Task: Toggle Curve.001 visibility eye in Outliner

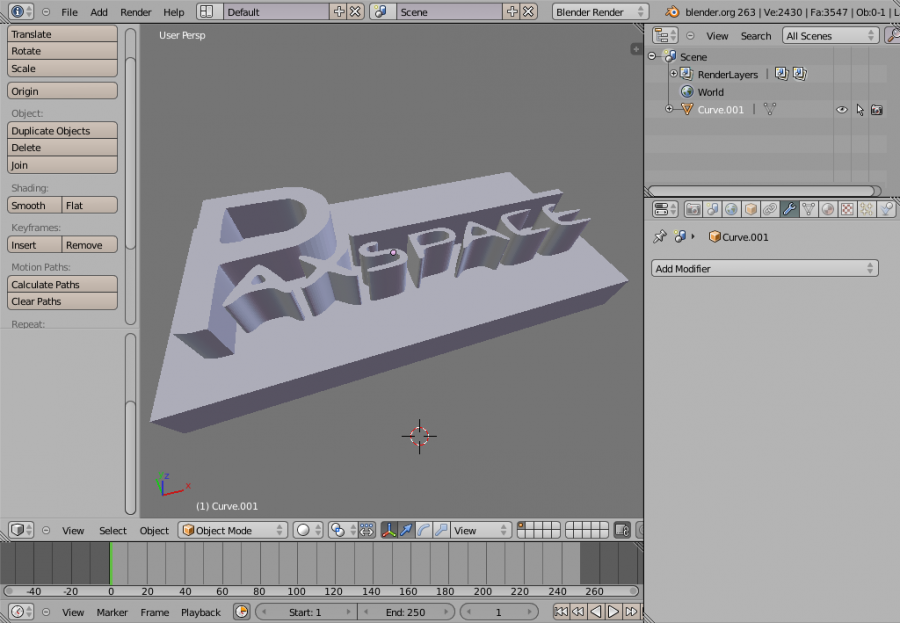Action: point(842,109)
